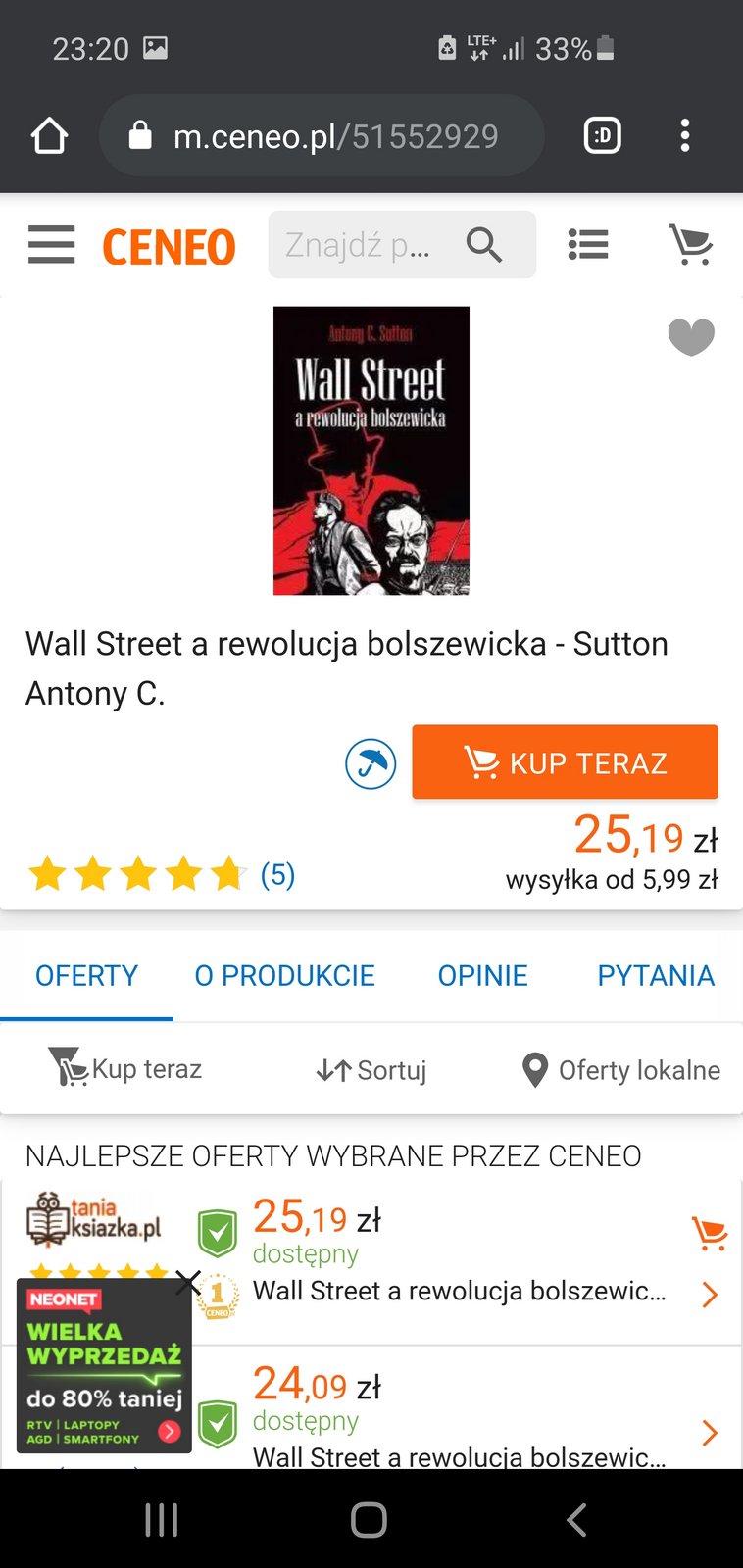Open the PYTANIA tab
The width and height of the screenshot is (743, 1568).
pos(656,976)
